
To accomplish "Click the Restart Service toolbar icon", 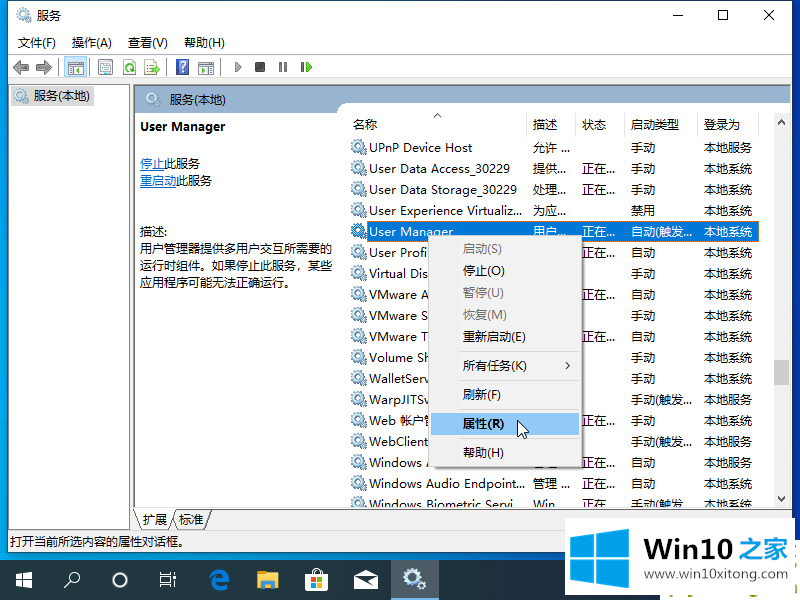I will tap(306, 67).
